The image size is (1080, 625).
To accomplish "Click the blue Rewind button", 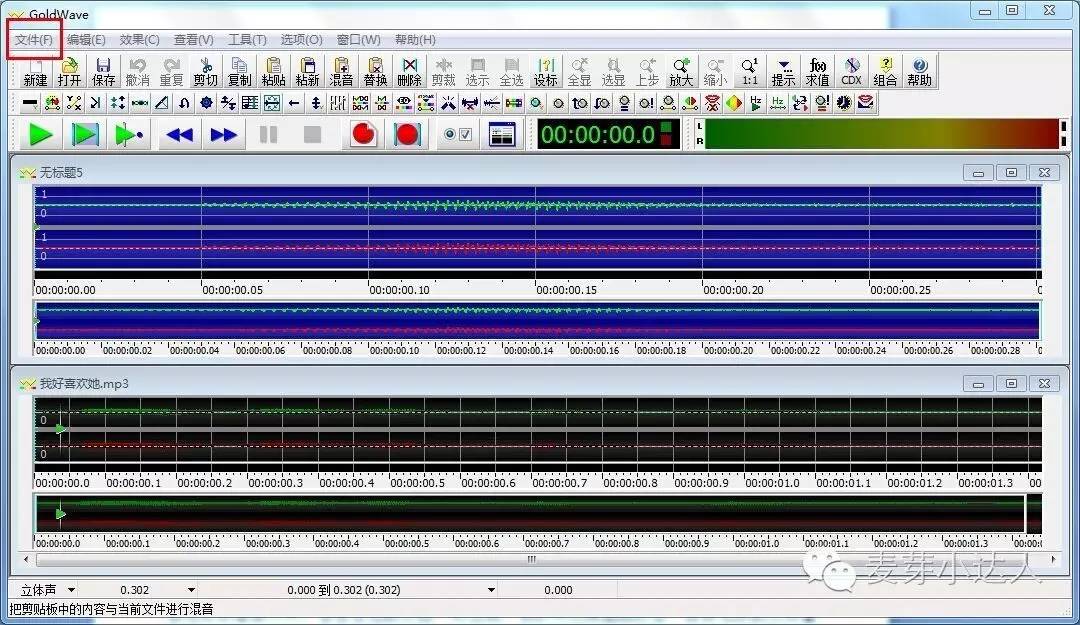I will tap(180, 134).
